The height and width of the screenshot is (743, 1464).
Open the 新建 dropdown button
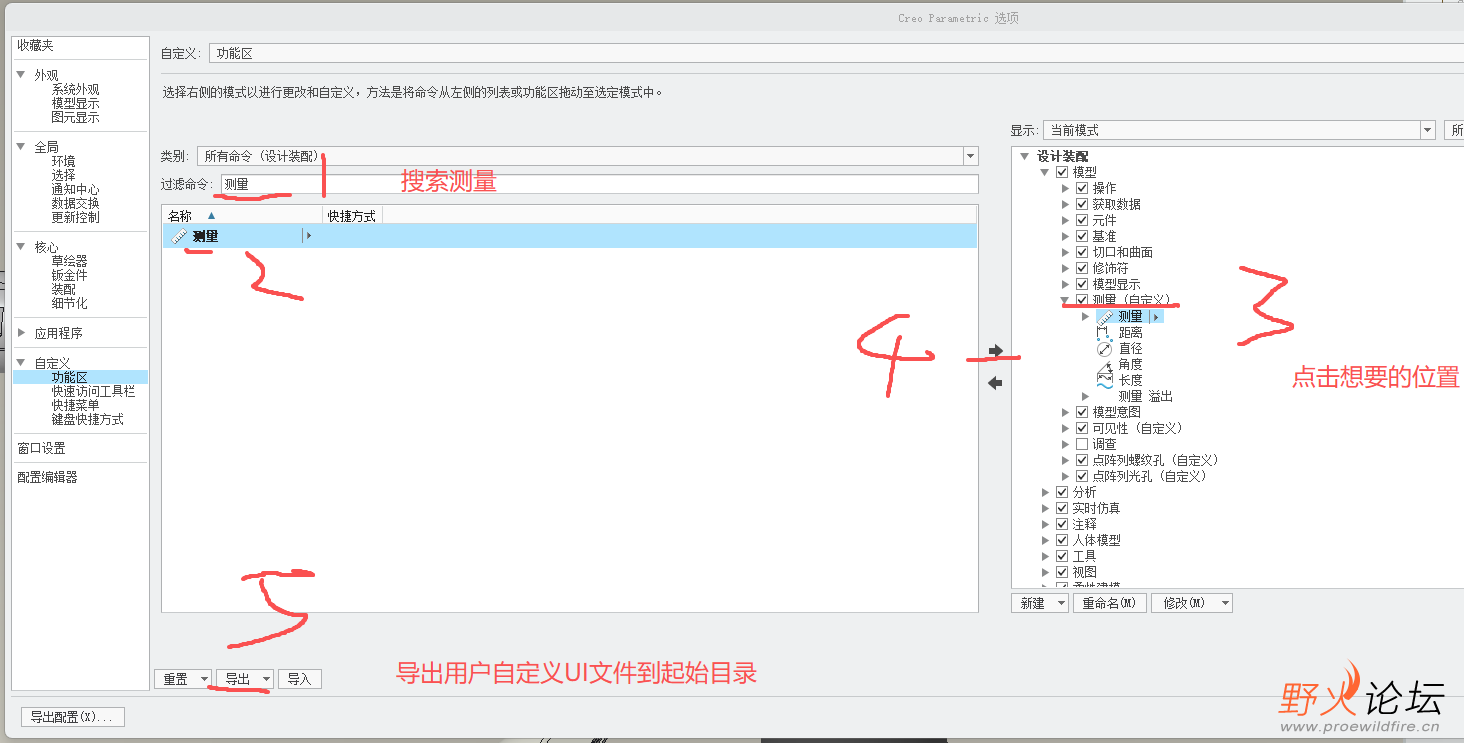tap(1040, 603)
